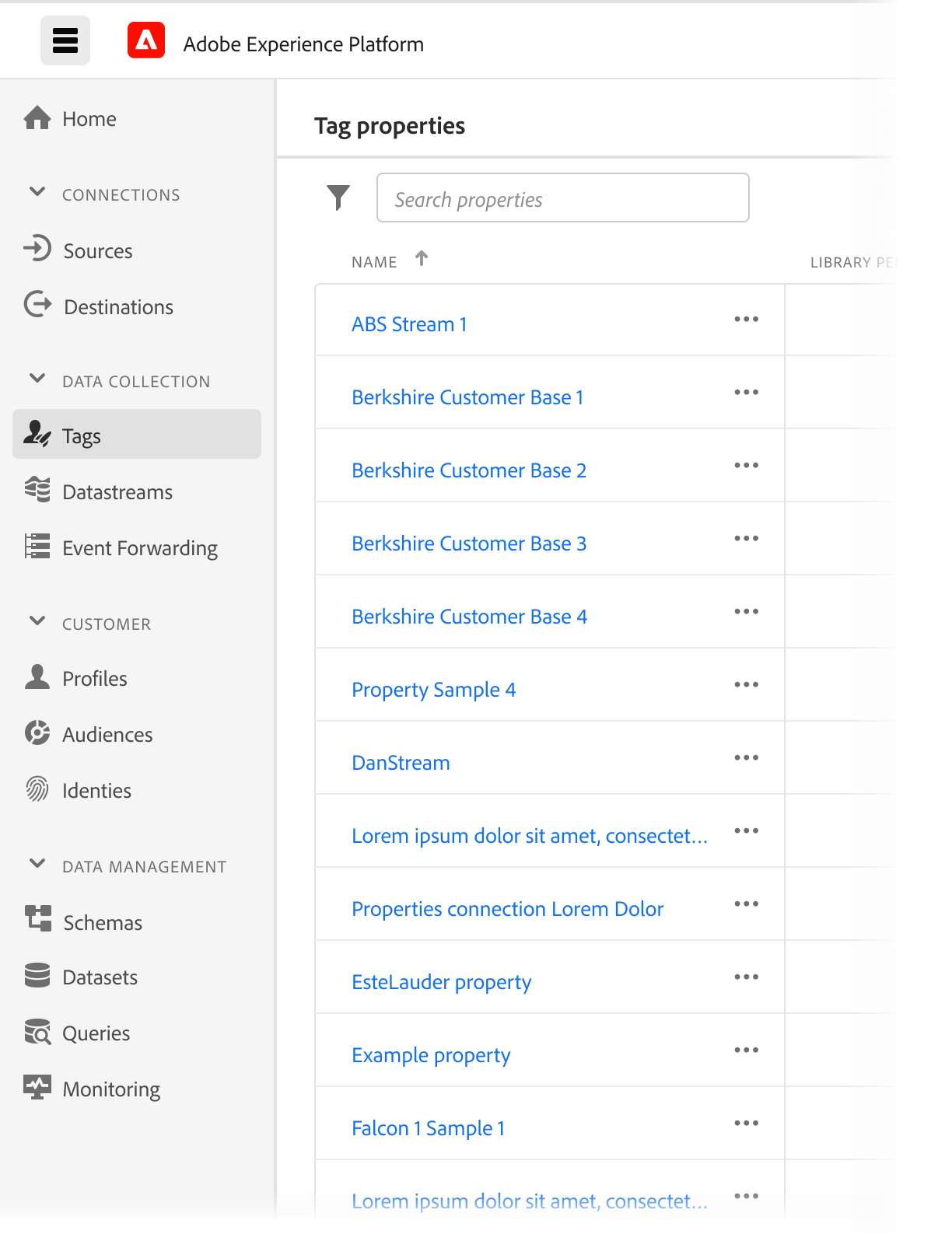Sort by the Name column header
The image size is (952, 1255).
click(x=374, y=263)
